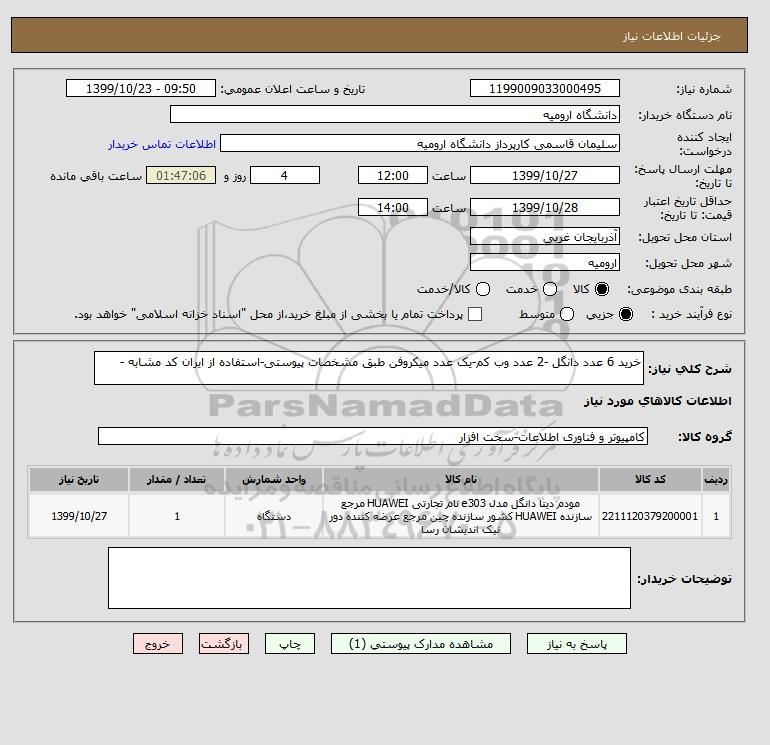
Task: Open the اطلاعات تماس خریدار link
Action: click(162, 144)
